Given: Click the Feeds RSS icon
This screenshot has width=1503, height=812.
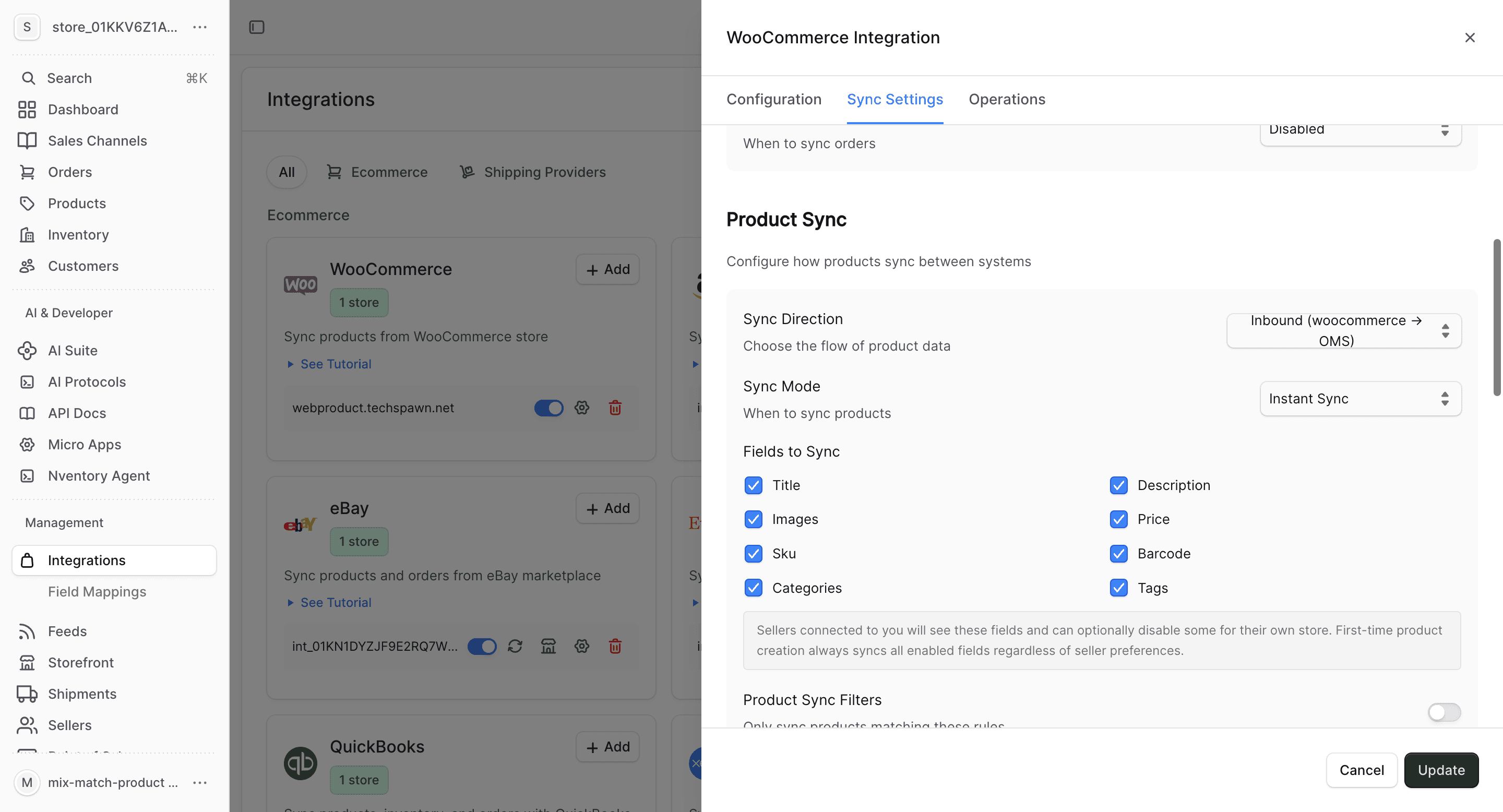Looking at the screenshot, I should (27, 631).
